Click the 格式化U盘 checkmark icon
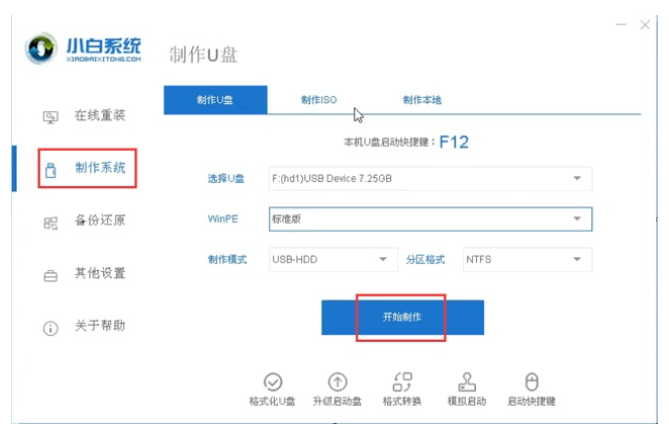 (273, 382)
